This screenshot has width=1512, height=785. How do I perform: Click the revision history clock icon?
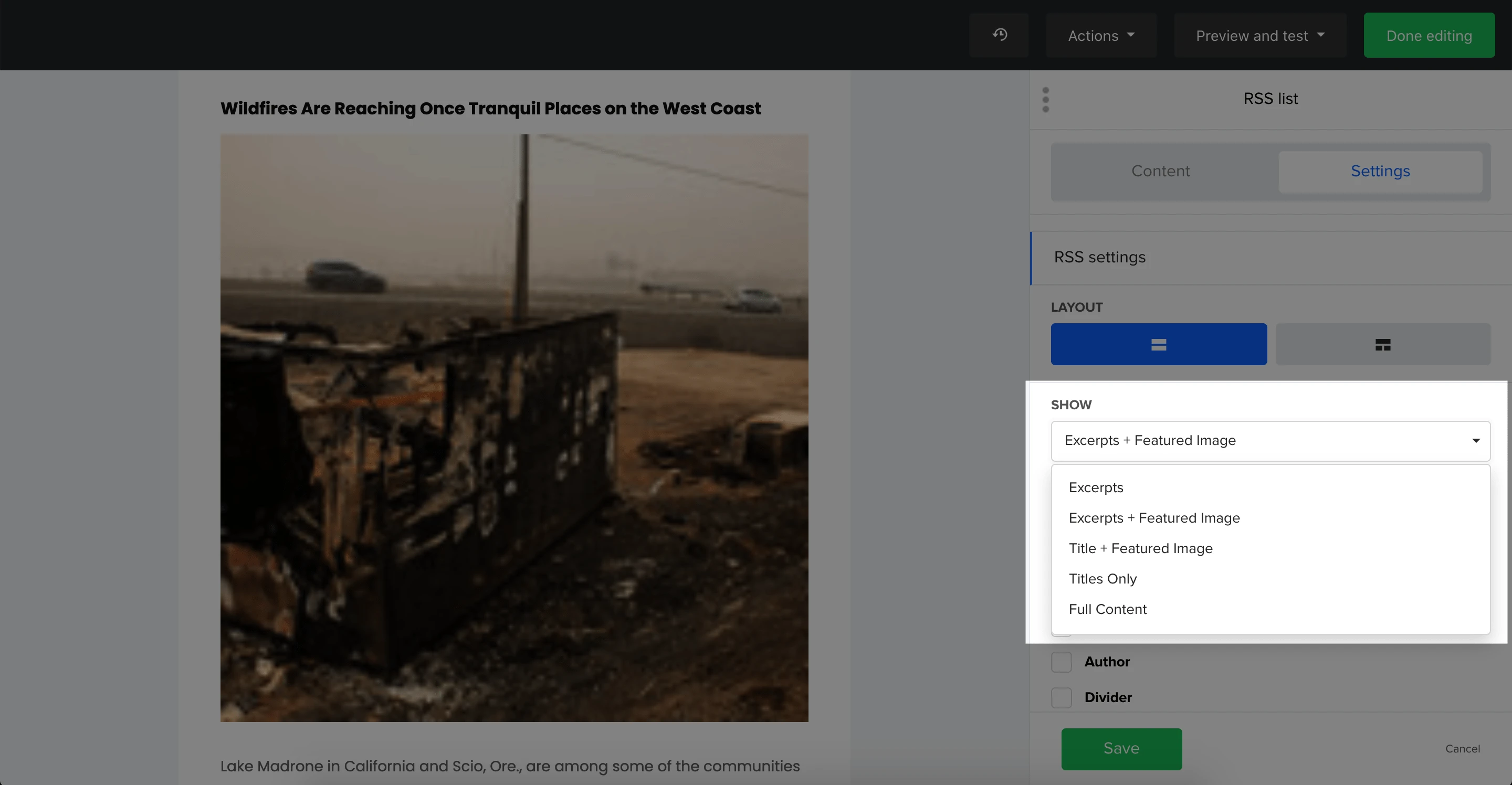click(x=1000, y=35)
